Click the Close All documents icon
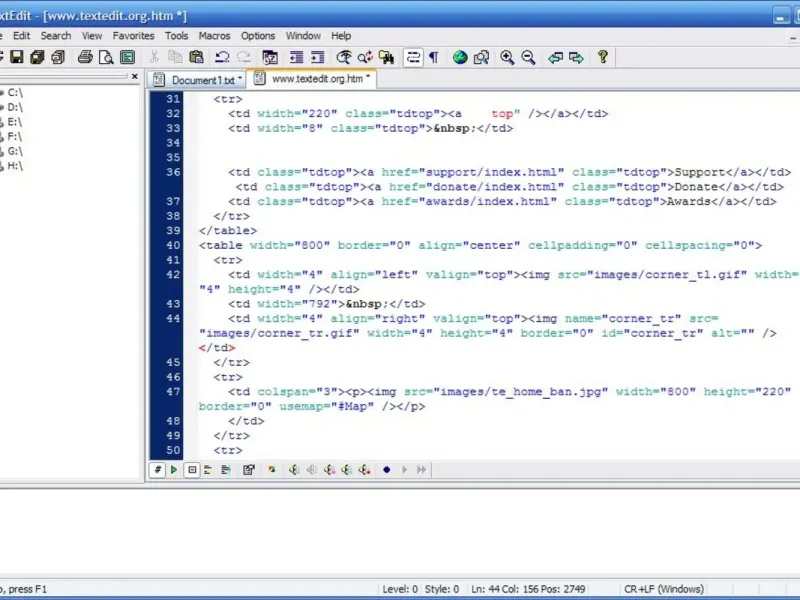 click(58, 57)
